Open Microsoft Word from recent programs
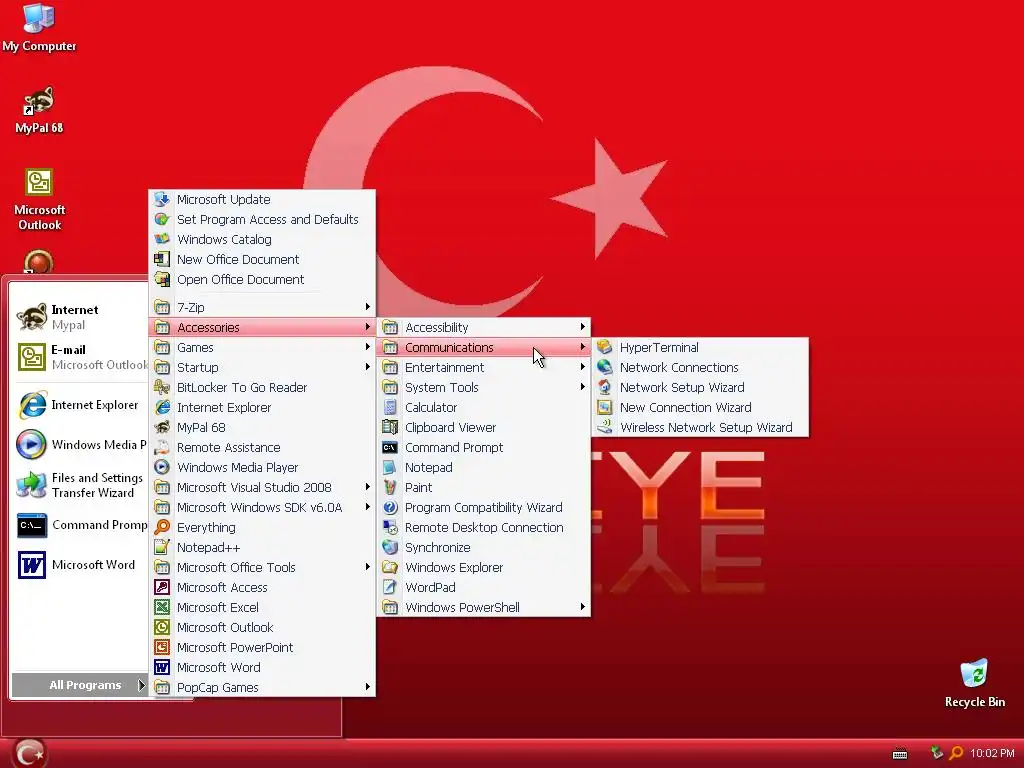Screen dimensions: 1024x768 [80, 565]
